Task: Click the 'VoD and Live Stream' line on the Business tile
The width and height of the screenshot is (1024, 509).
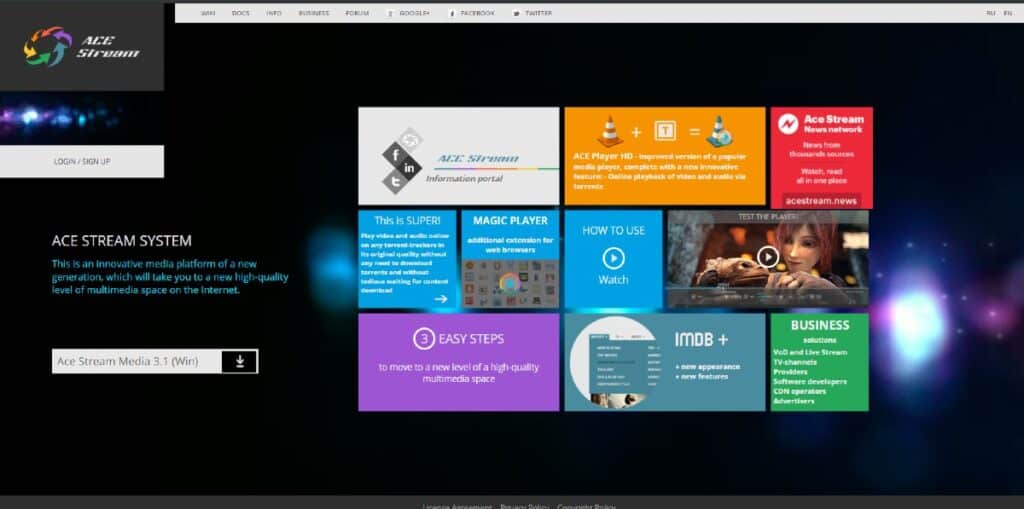Action: coord(810,352)
